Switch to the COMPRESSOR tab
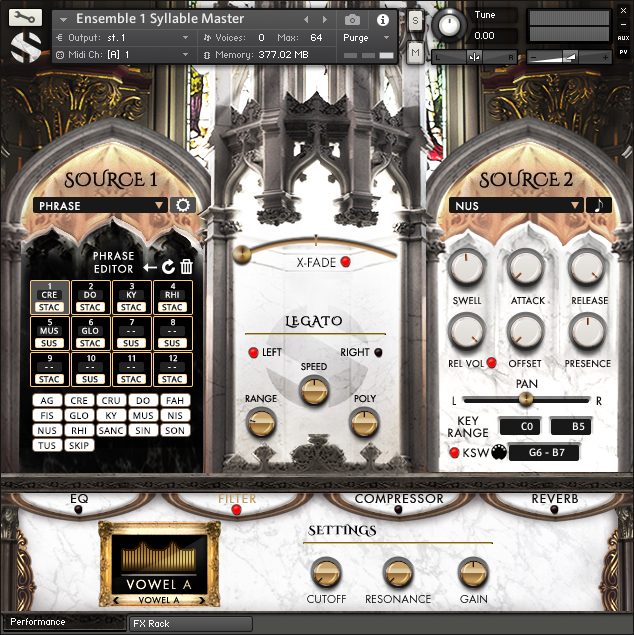Screen dimensions: 634x635 coord(398,499)
